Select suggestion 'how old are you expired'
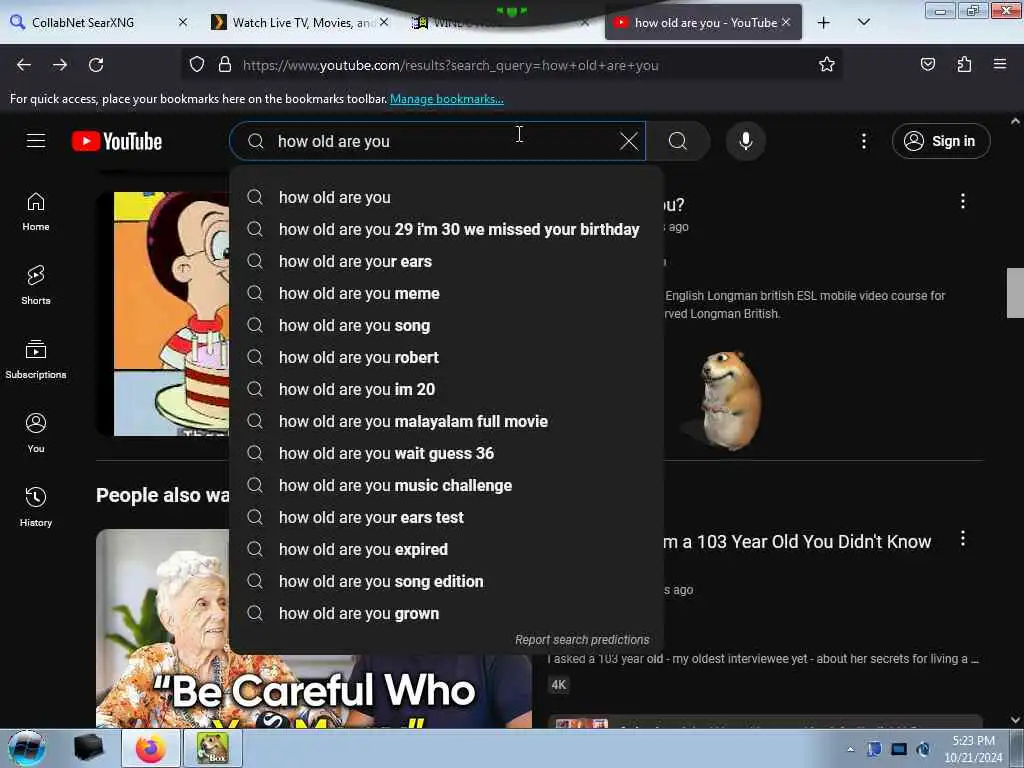The image size is (1024, 768). pos(447,549)
